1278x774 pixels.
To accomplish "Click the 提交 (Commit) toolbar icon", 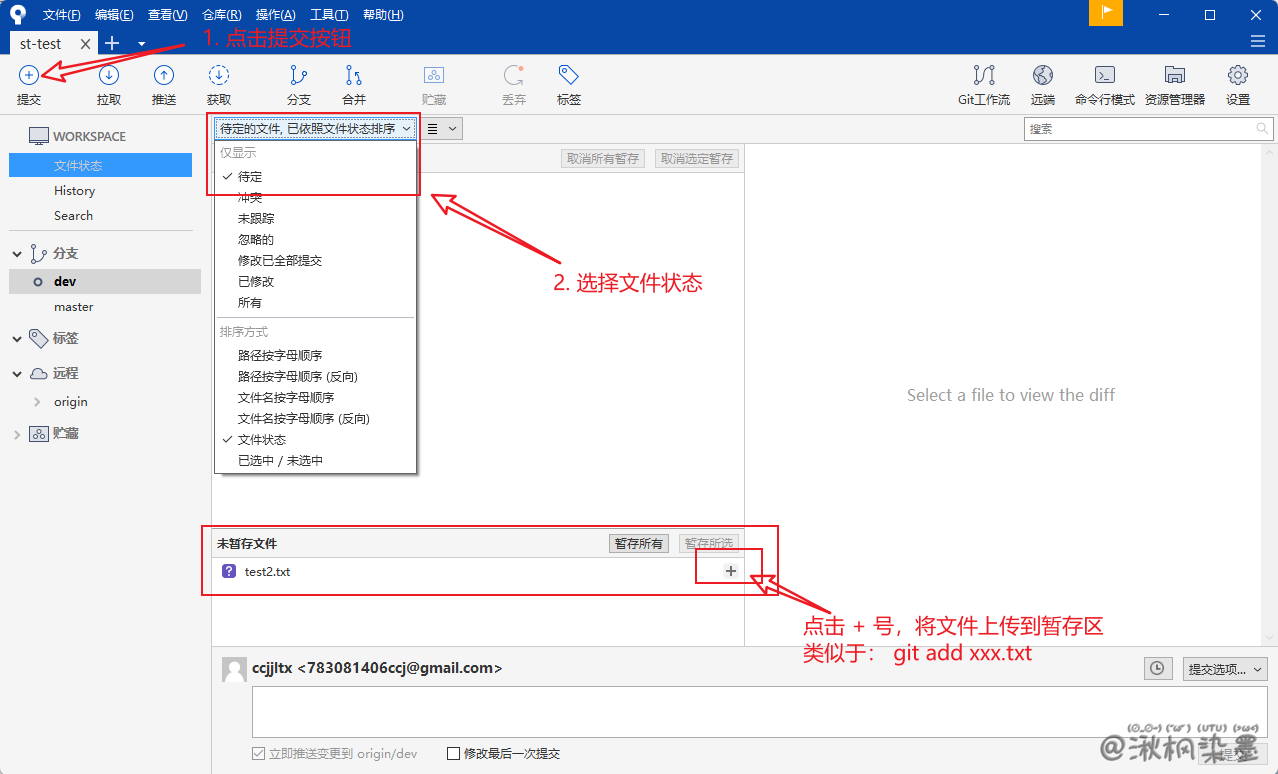I will pos(29,76).
